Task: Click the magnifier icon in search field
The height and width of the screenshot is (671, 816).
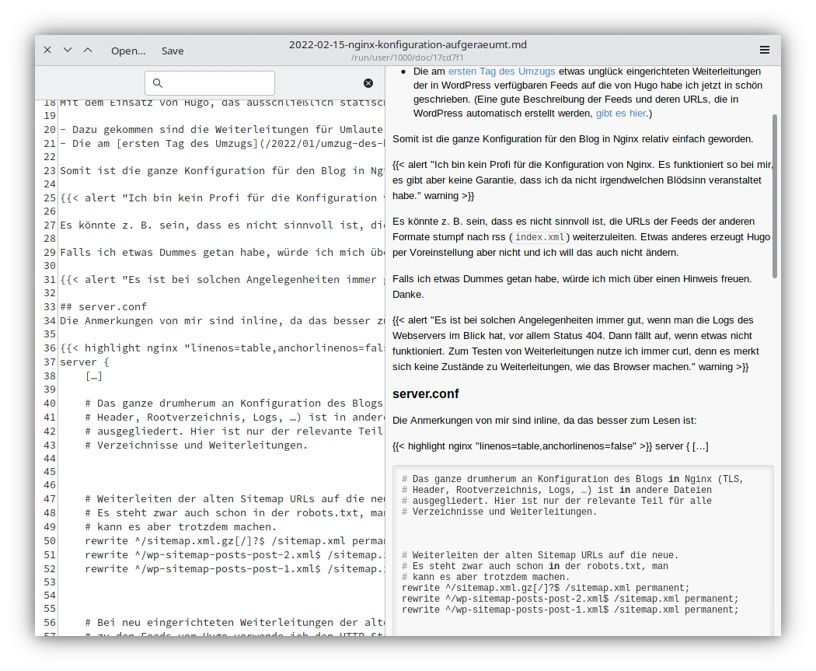Action: point(158,83)
